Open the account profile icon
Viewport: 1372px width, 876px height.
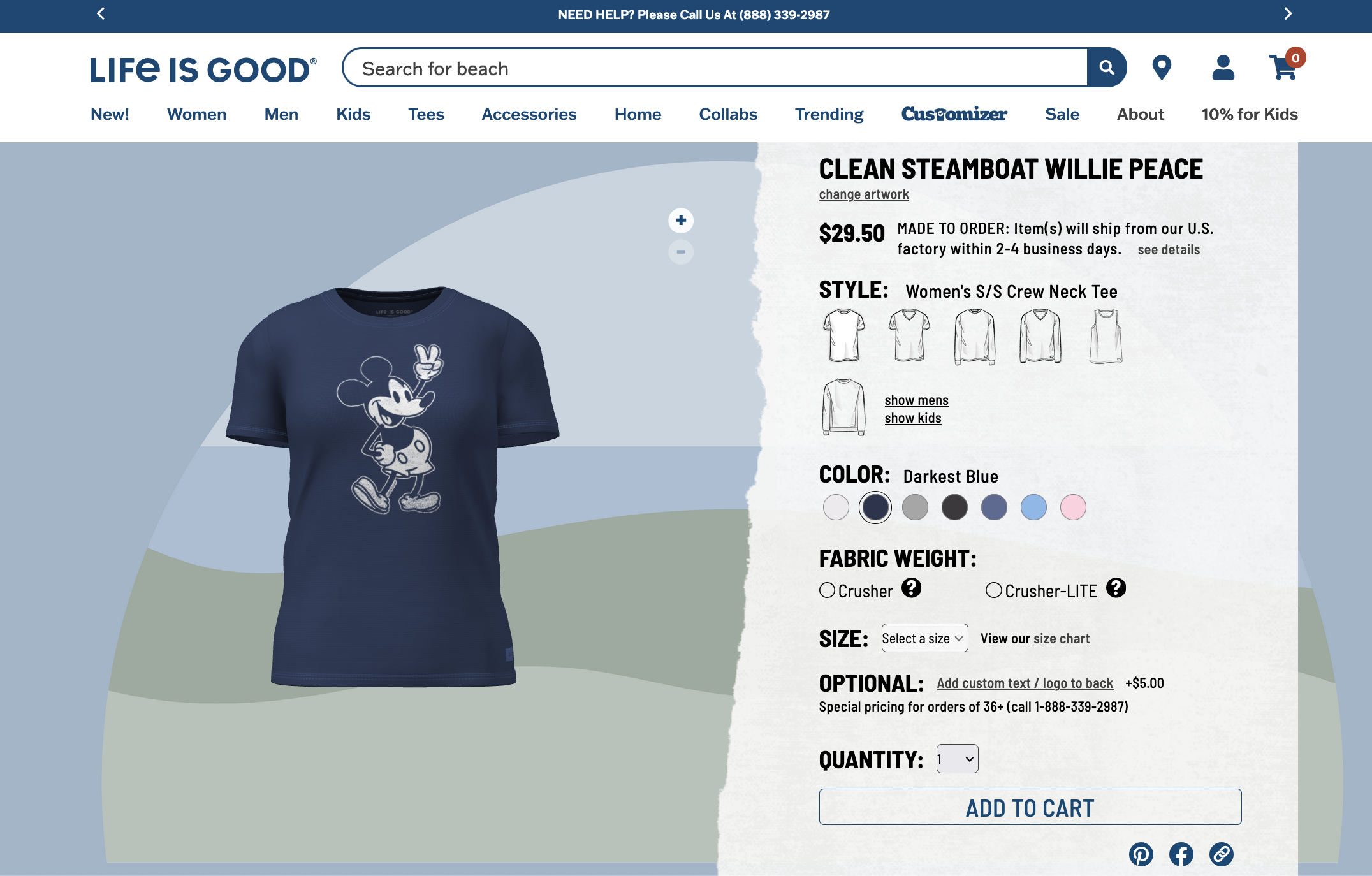(x=1223, y=68)
